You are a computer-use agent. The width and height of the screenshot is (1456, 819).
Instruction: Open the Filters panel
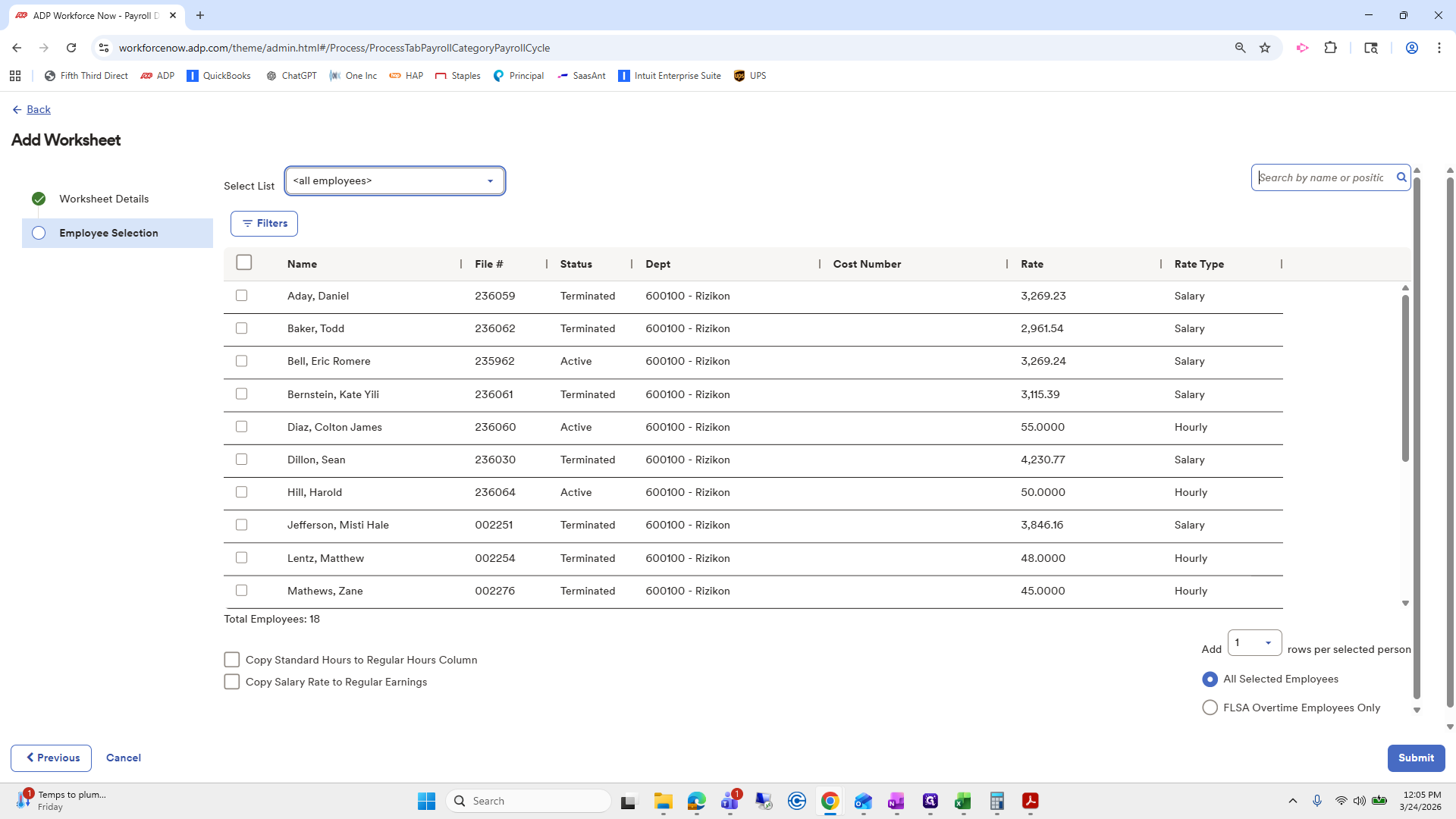pyautogui.click(x=264, y=223)
